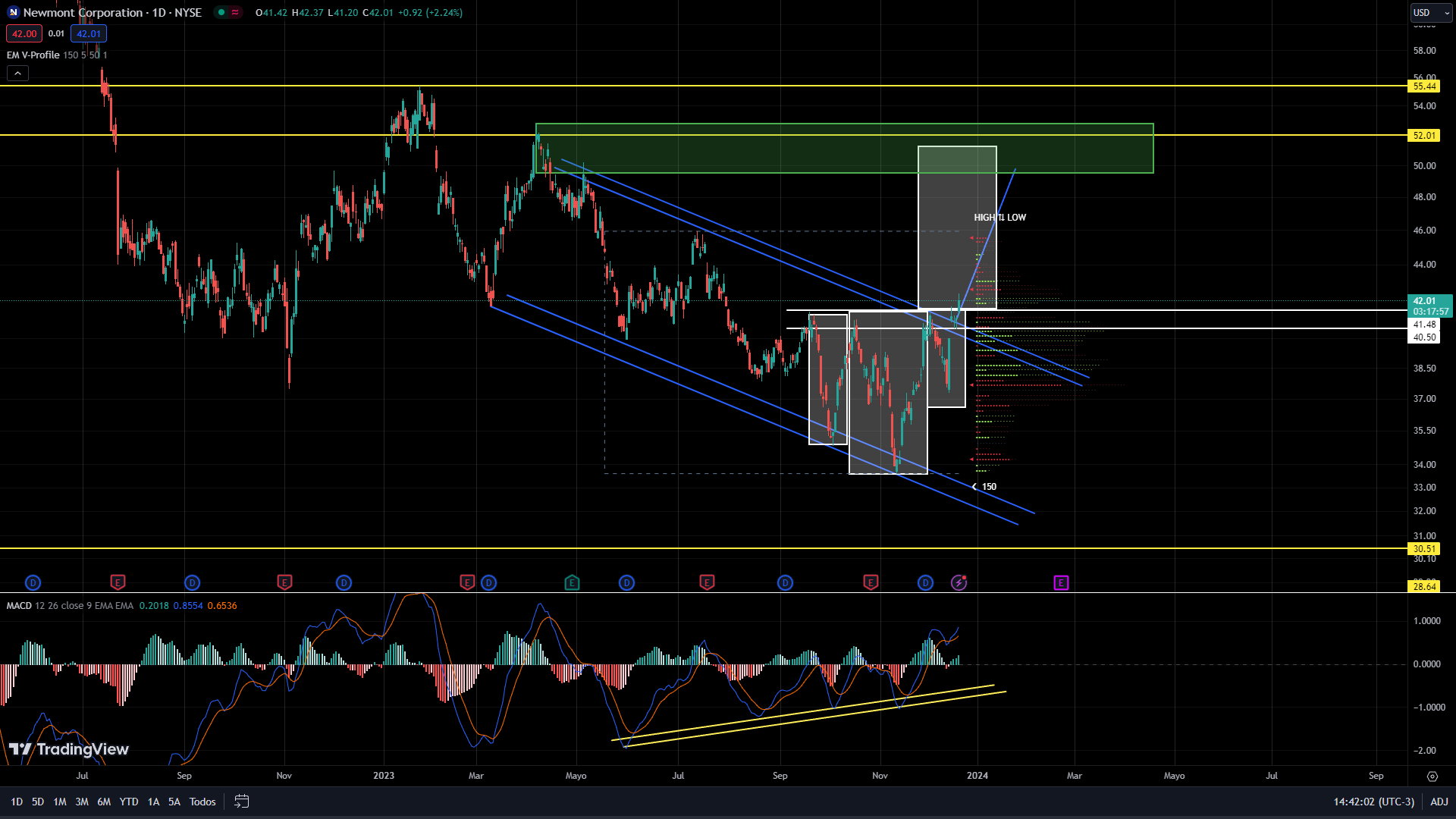Click the +0.92 (+2.24%) change value
The height and width of the screenshot is (819, 1456).
[x=430, y=12]
